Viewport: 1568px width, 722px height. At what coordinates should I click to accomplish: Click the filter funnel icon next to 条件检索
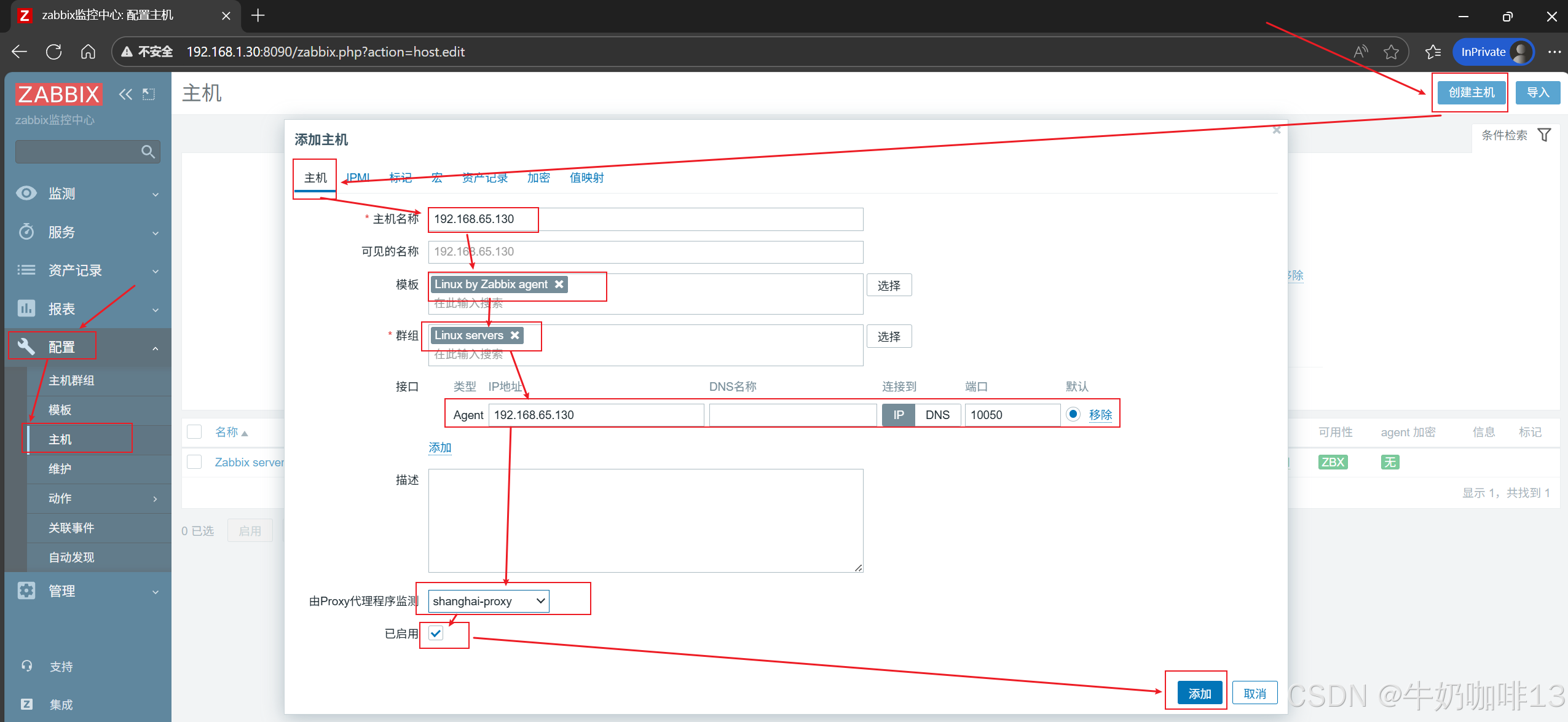[x=1543, y=135]
